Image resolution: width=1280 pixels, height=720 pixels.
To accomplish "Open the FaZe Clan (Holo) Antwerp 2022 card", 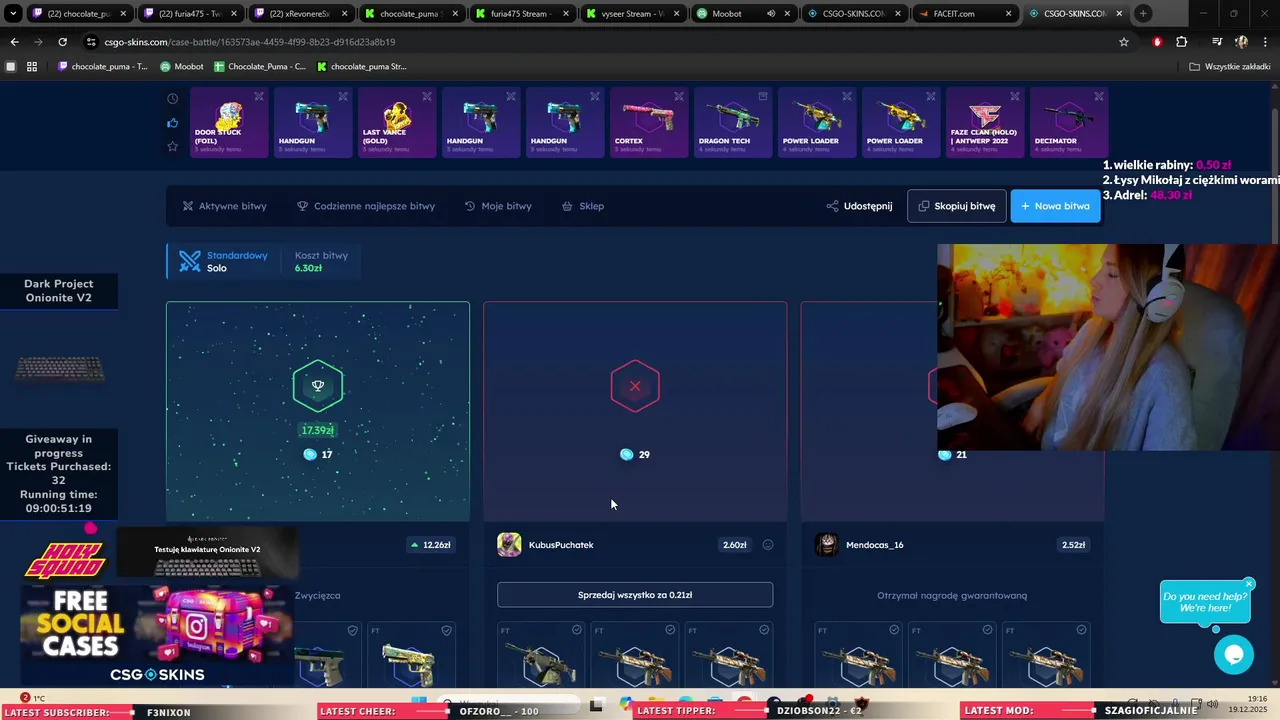I will (x=985, y=123).
